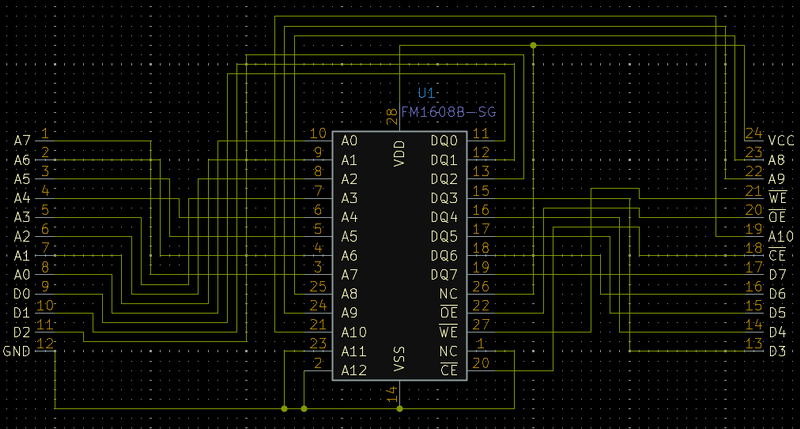800x429 pixels.
Task: Click the D3 connector label
Action: [778, 351]
